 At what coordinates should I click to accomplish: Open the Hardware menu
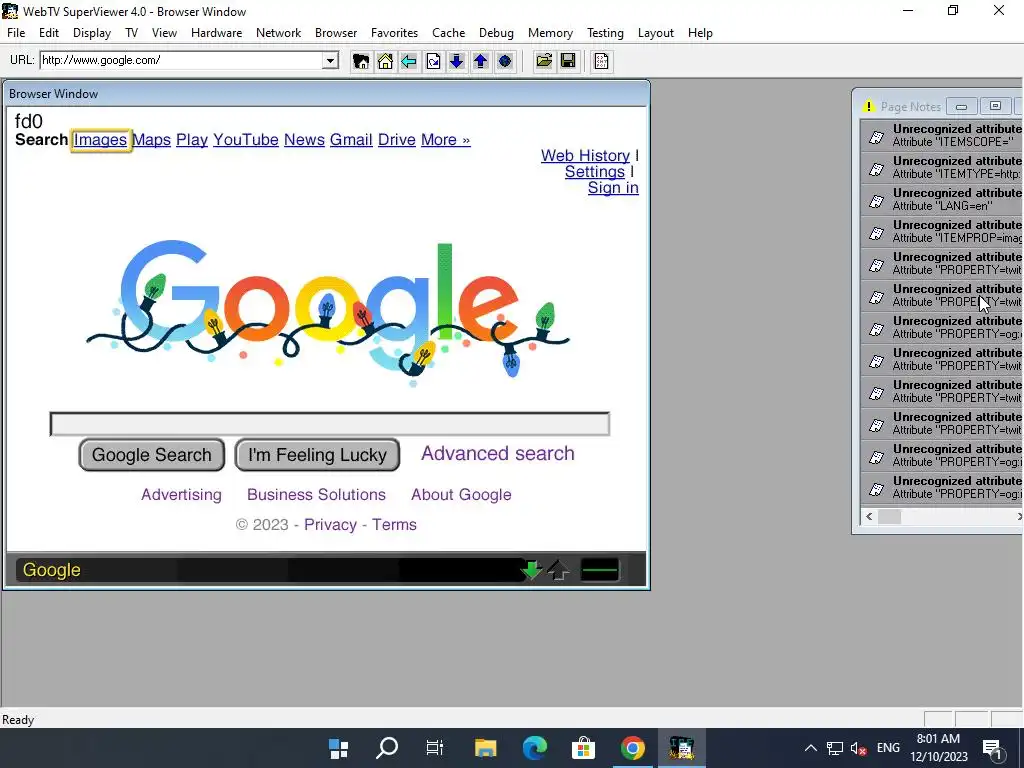216,33
